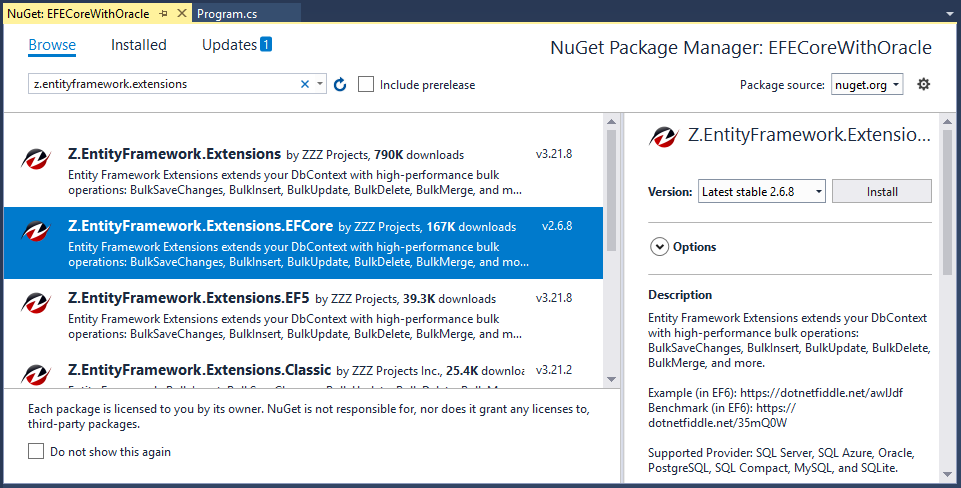Select the Z.EntityFramework.Extensions package
This screenshot has height=488, width=961.
point(303,171)
